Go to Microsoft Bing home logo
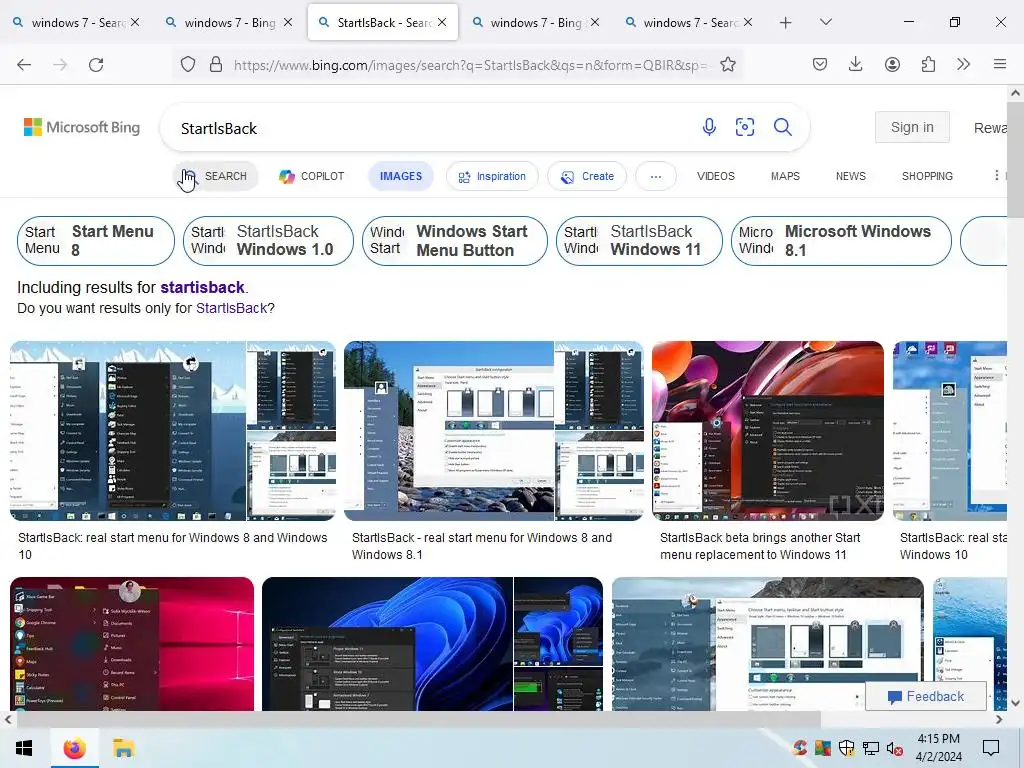The image size is (1024, 768). click(x=82, y=127)
